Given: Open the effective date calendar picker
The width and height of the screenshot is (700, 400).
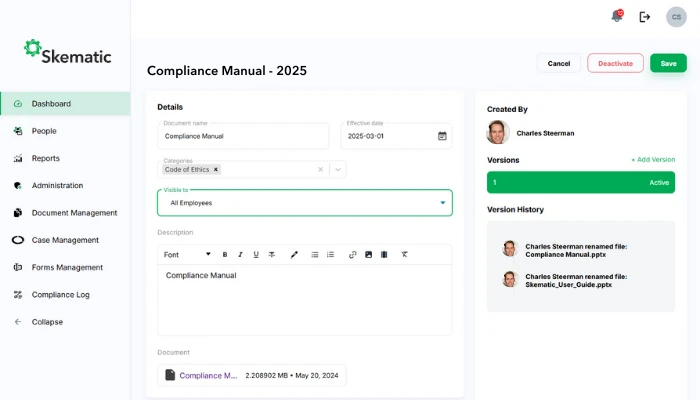Looking at the screenshot, I should (x=442, y=136).
